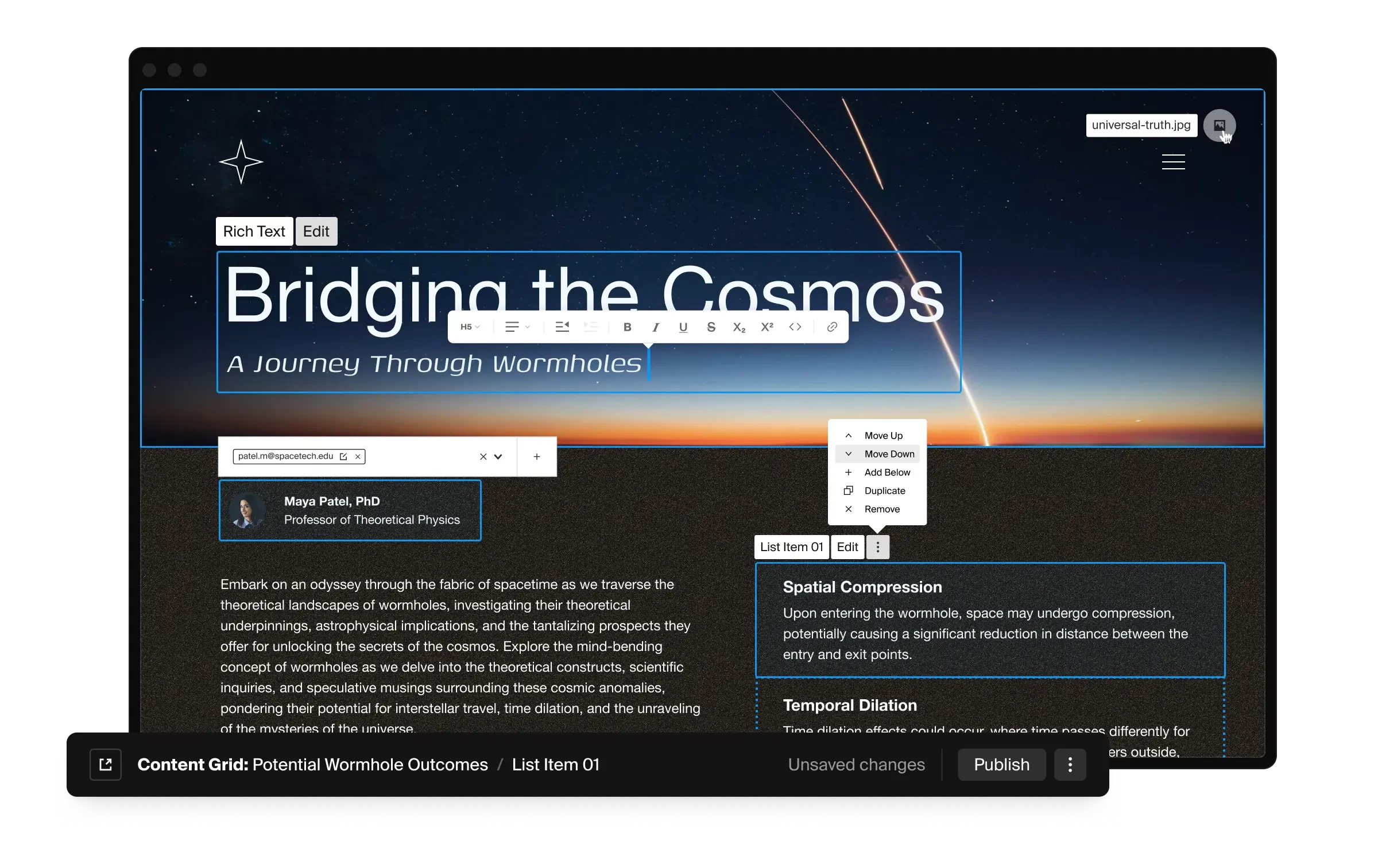Image resolution: width=1378 pixels, height=868 pixels.
Task: Click the Bold formatting icon
Action: pyautogui.click(x=627, y=327)
